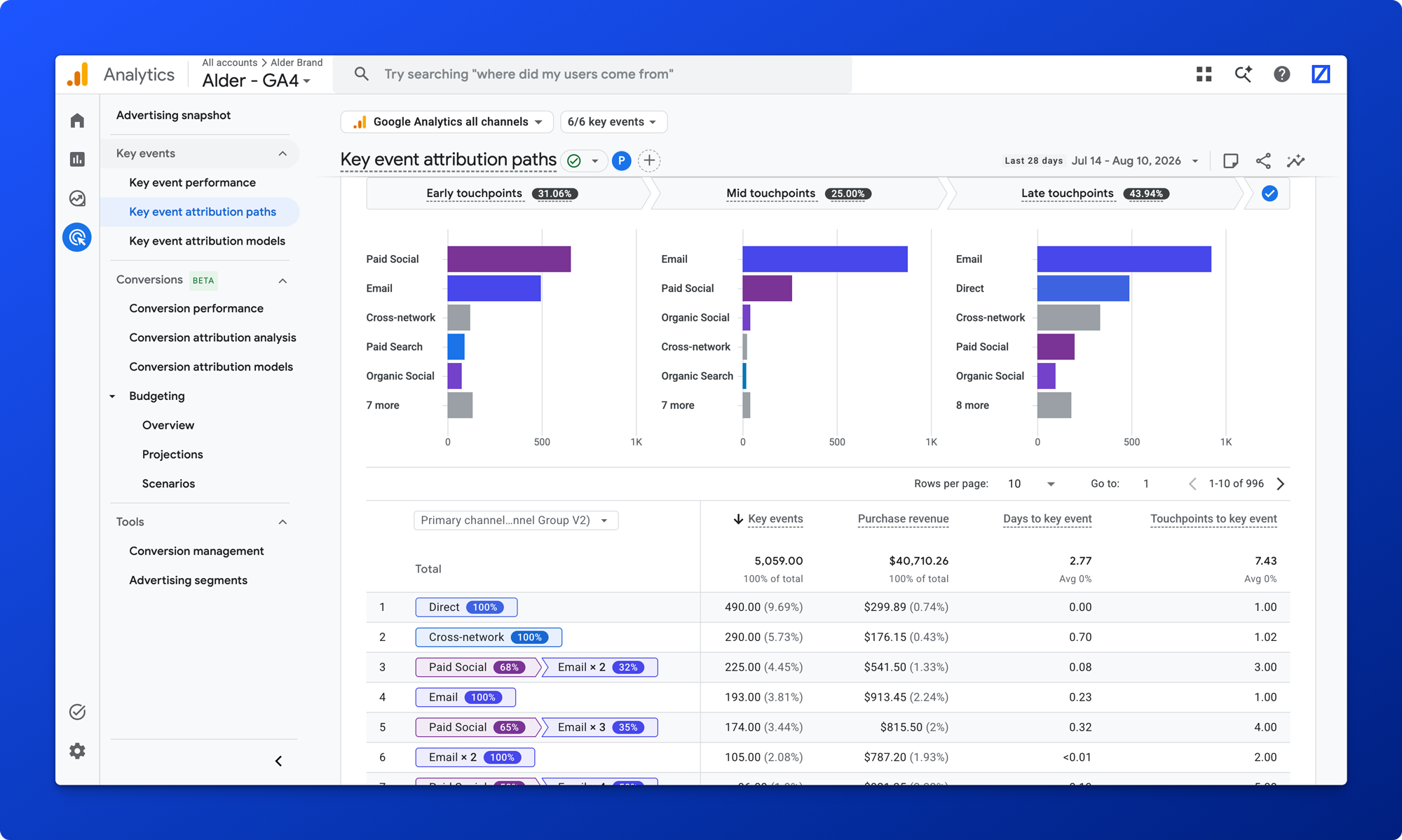
Task: Open the Explore icon in left rail
Action: 77,199
